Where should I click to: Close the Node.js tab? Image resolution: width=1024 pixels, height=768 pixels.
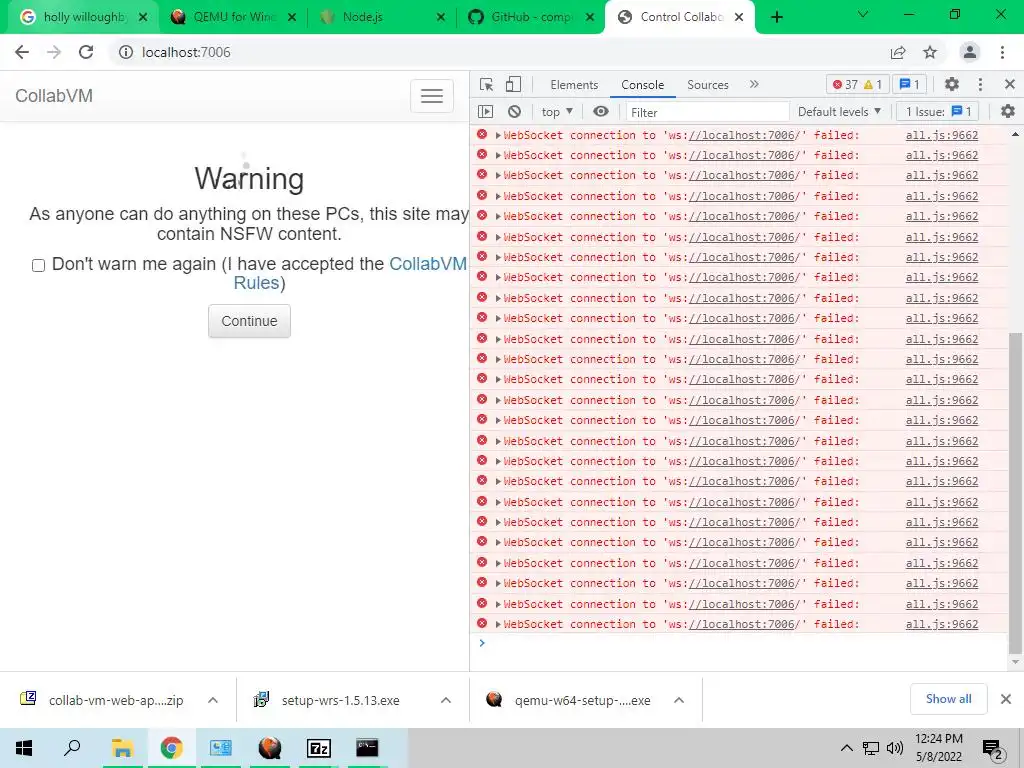[x=441, y=18]
